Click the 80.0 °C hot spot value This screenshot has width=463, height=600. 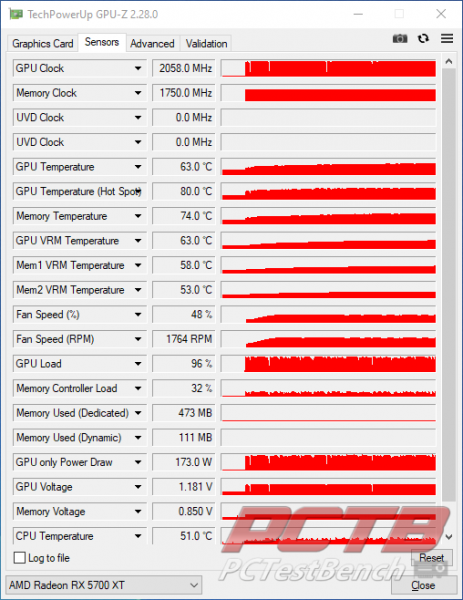pyautogui.click(x=184, y=191)
